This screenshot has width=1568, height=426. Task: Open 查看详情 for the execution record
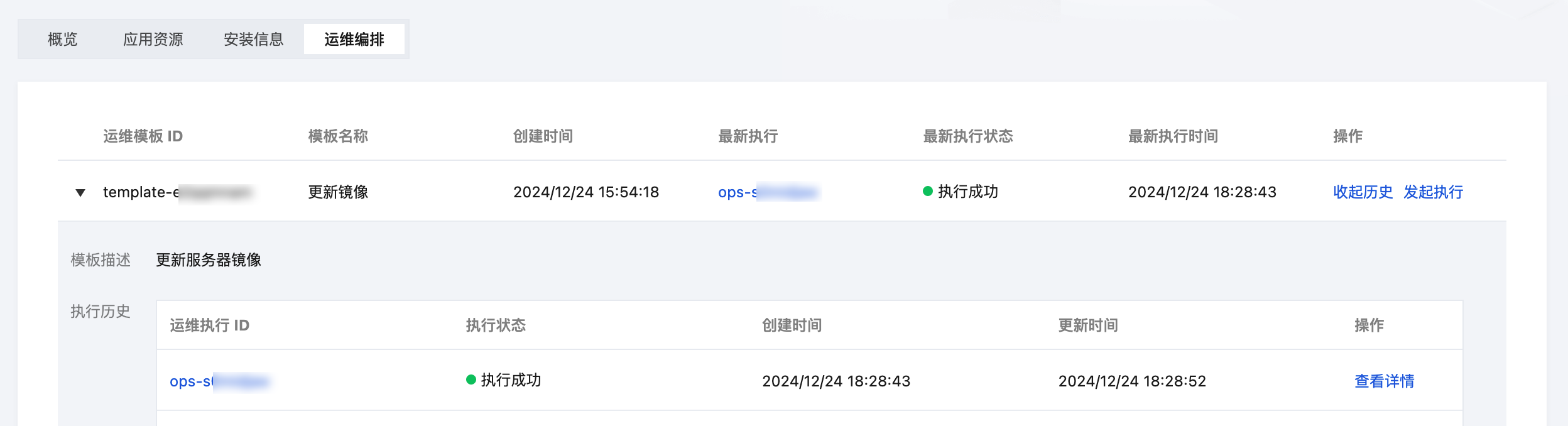tap(1385, 381)
